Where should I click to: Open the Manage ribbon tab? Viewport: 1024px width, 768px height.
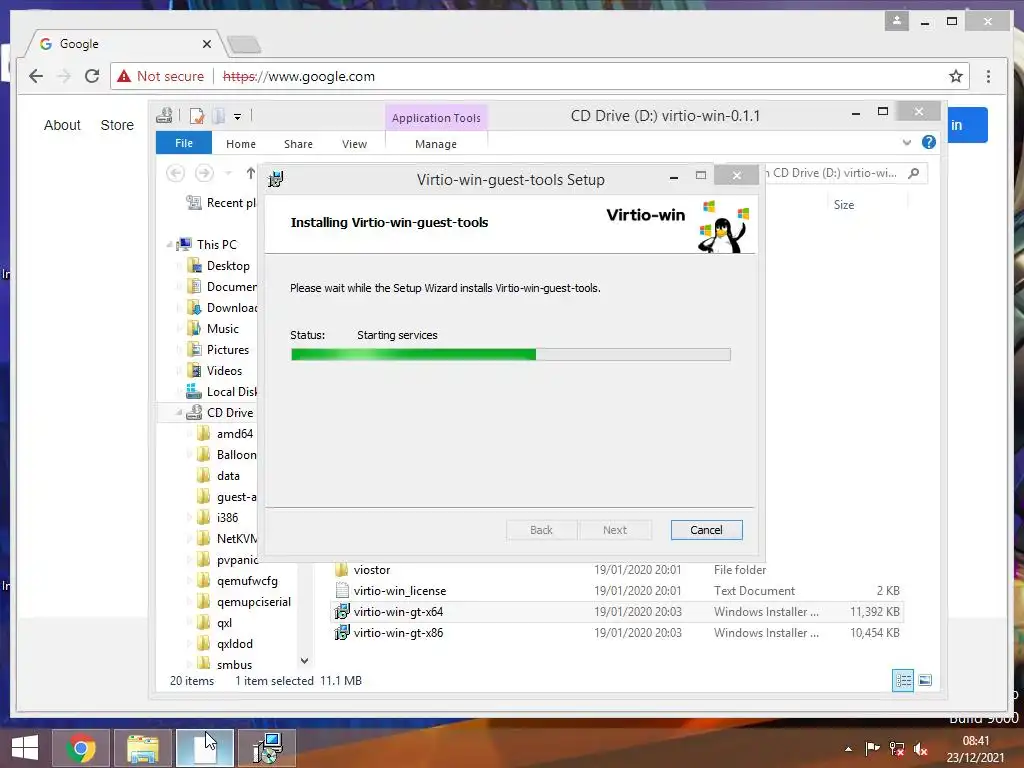(x=436, y=144)
